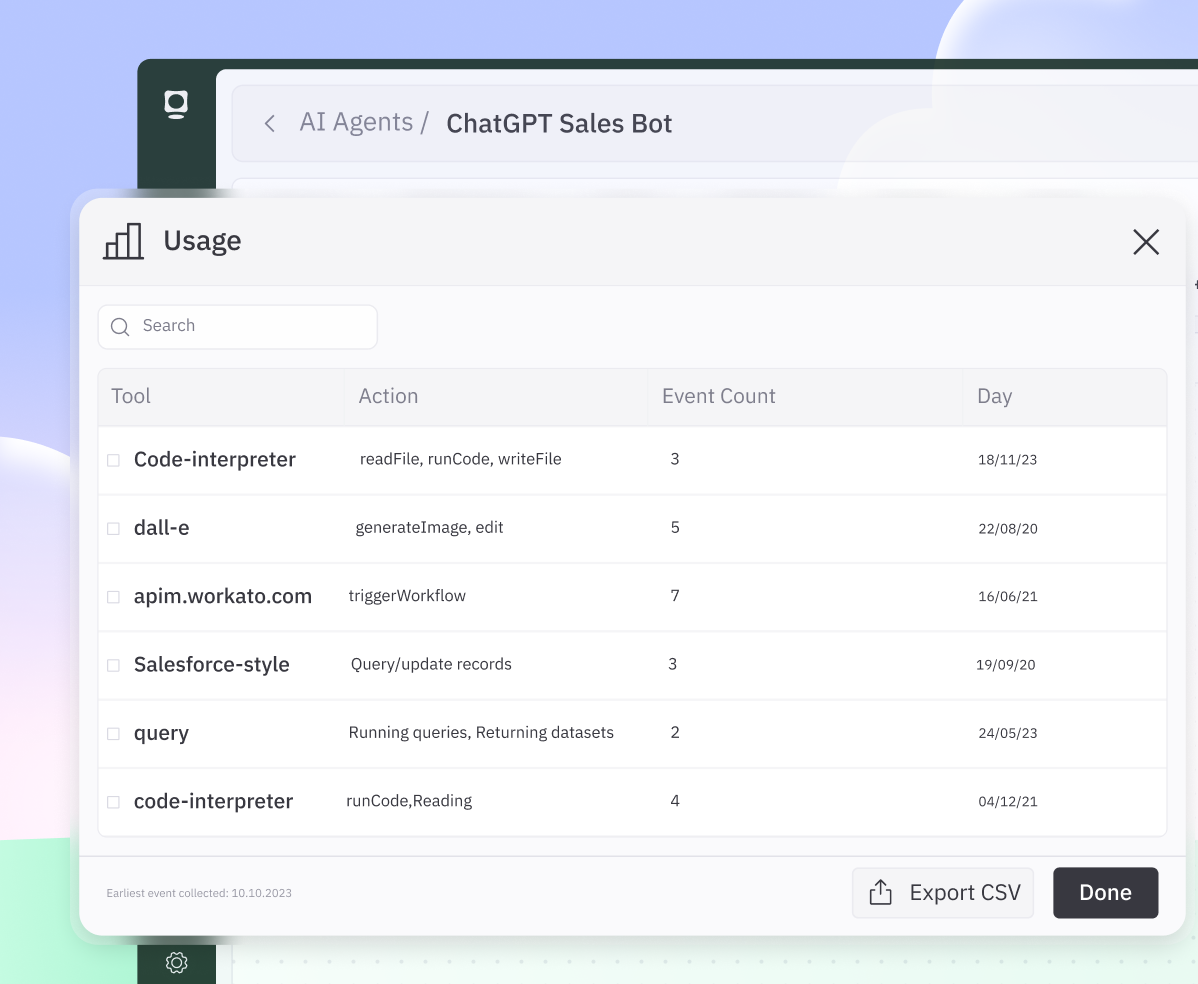Click the magnifier icon in the search box
Image resolution: width=1198 pixels, height=984 pixels.
[120, 327]
